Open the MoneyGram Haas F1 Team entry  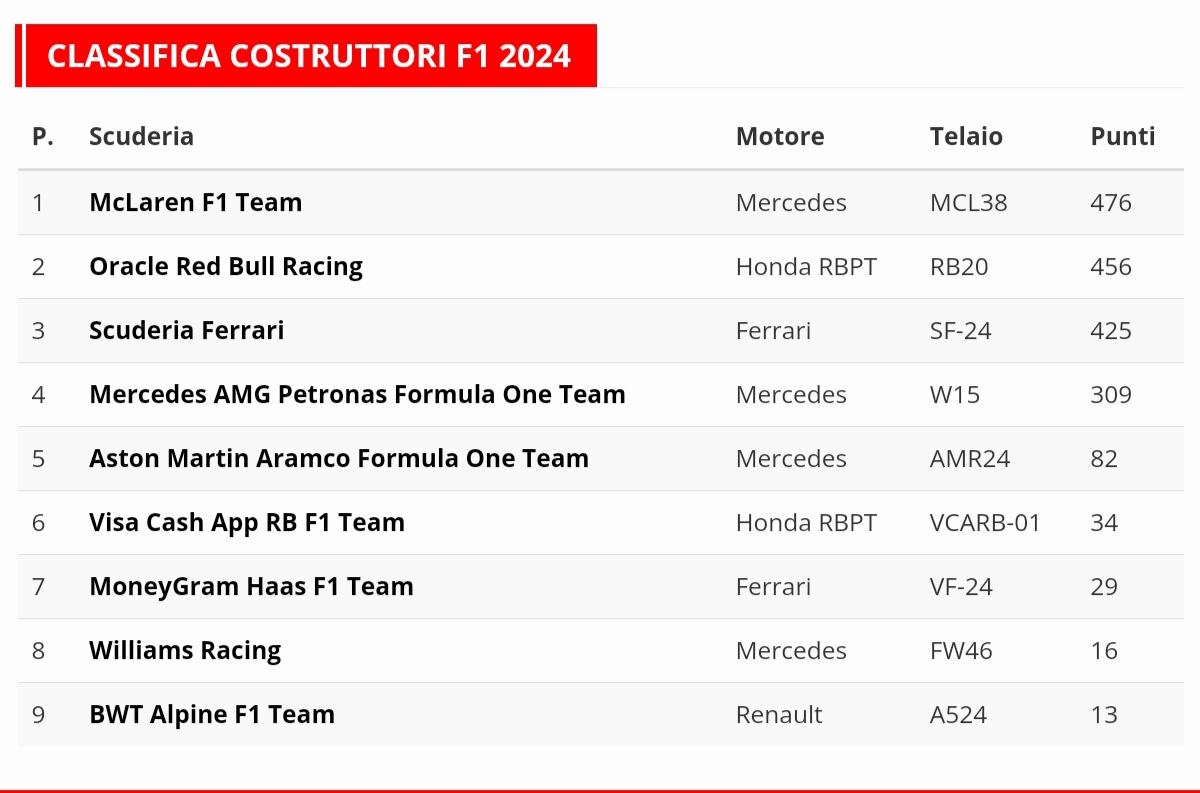pos(251,587)
